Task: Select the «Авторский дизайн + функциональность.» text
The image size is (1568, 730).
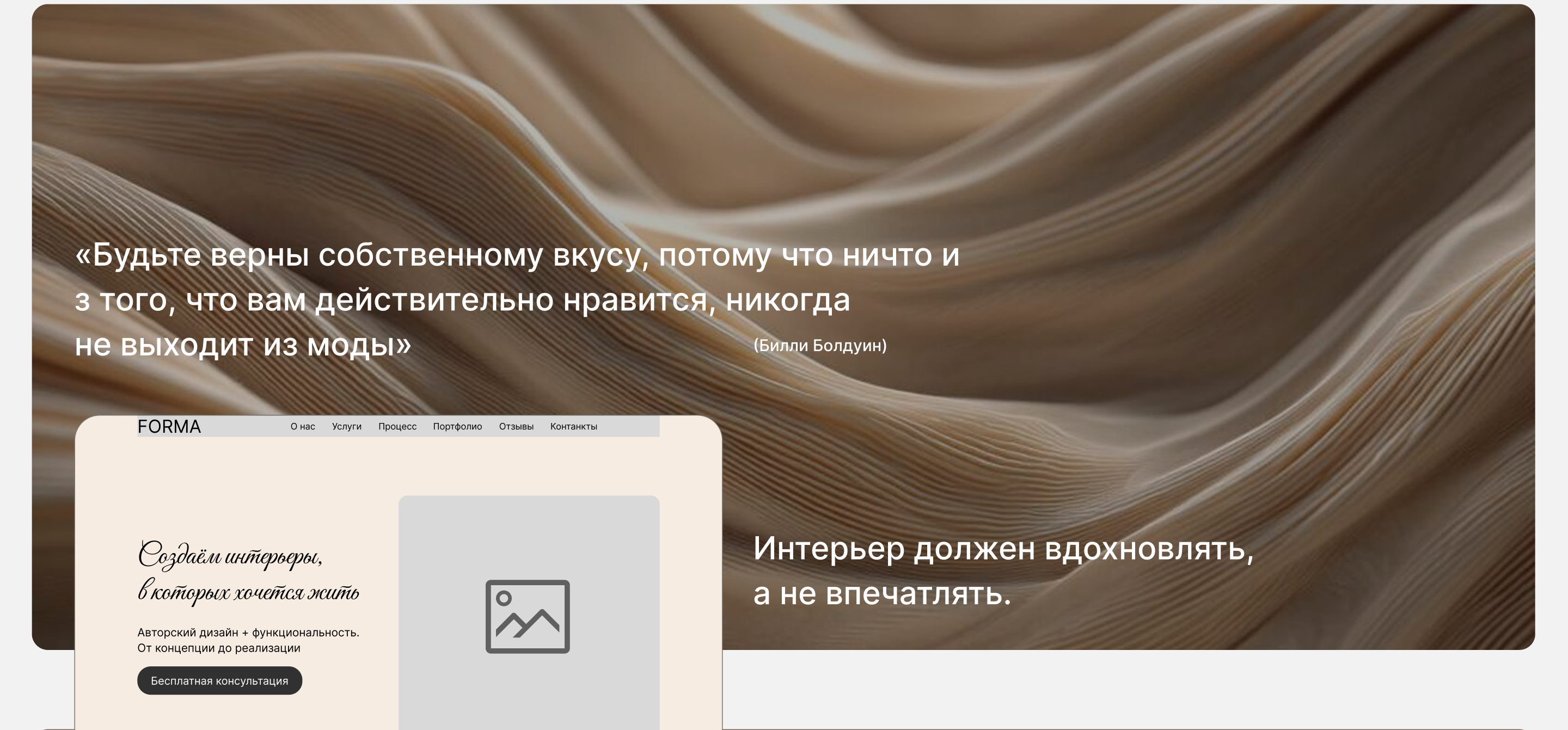Action: 248,633
